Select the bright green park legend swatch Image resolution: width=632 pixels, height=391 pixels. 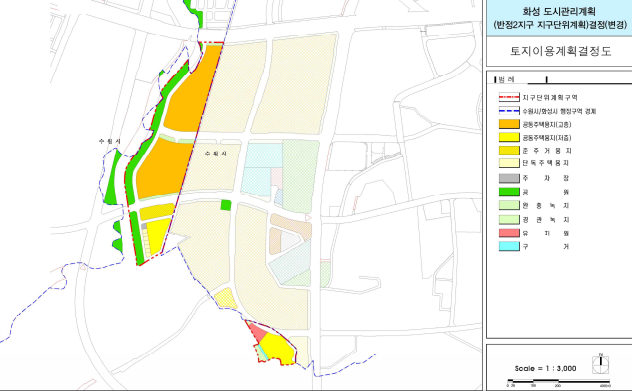(509, 192)
